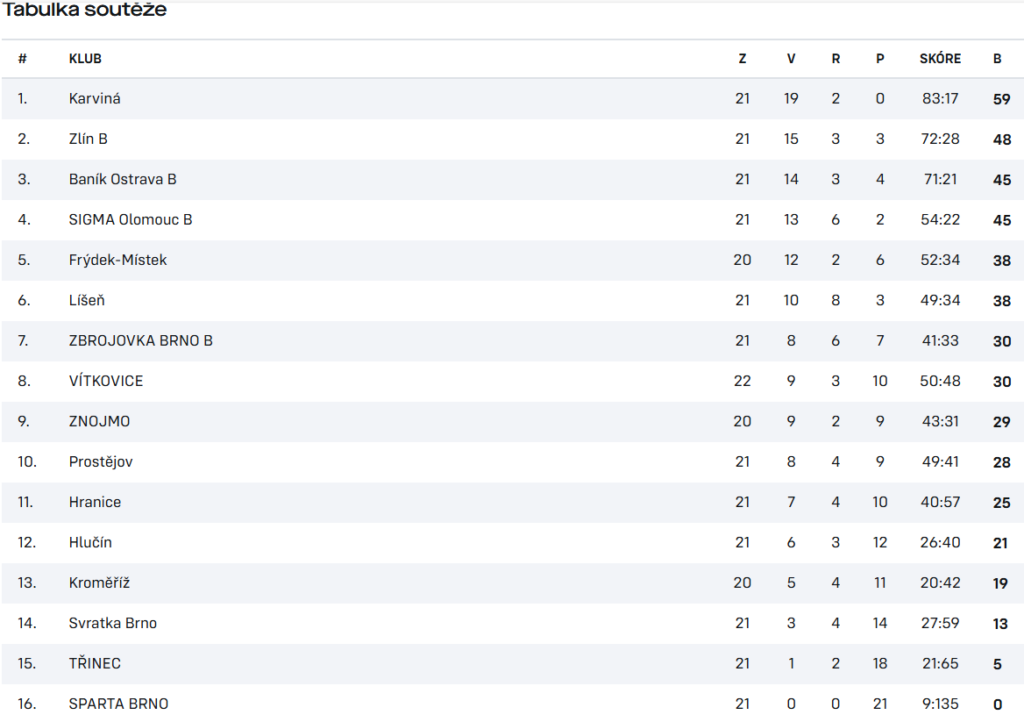Screen dimensions: 1024x722
Task: Open Prostějov team link
Action: pyautogui.click(x=101, y=462)
